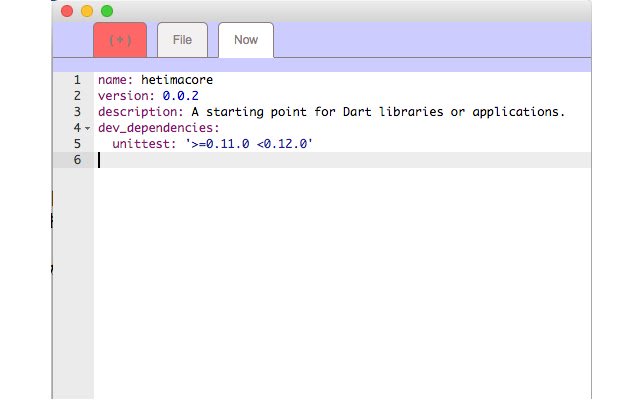The image size is (640, 400).
Task: Maximize the window with the green button
Action: pos(107,11)
